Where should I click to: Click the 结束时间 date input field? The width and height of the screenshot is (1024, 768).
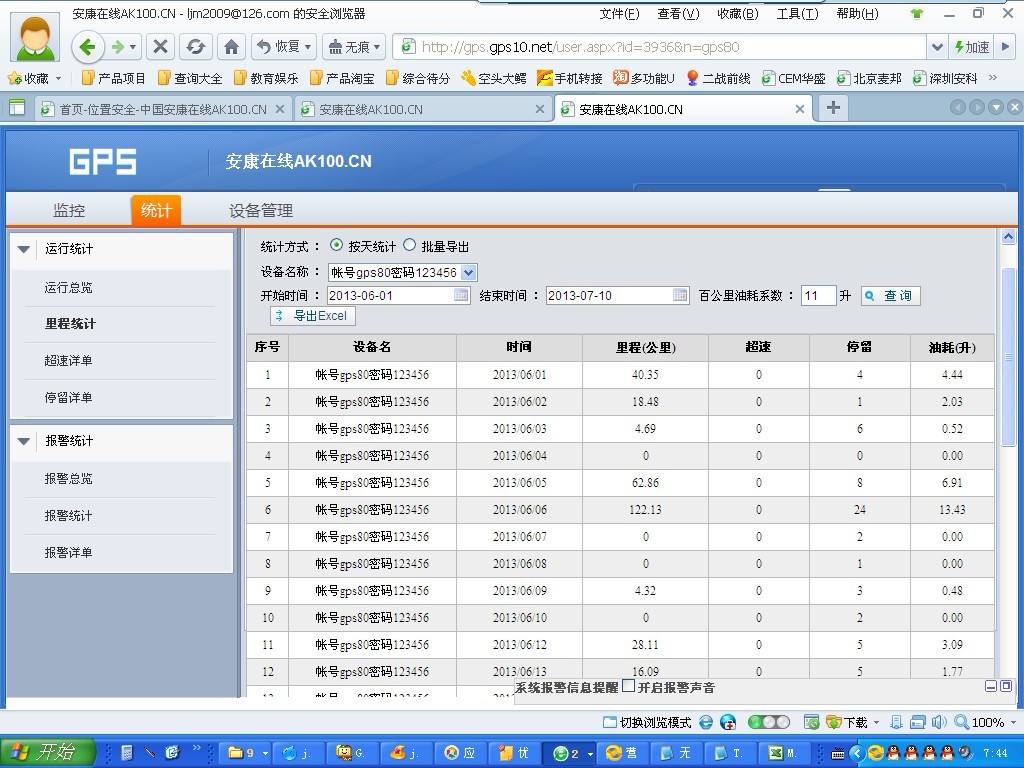(x=617, y=296)
